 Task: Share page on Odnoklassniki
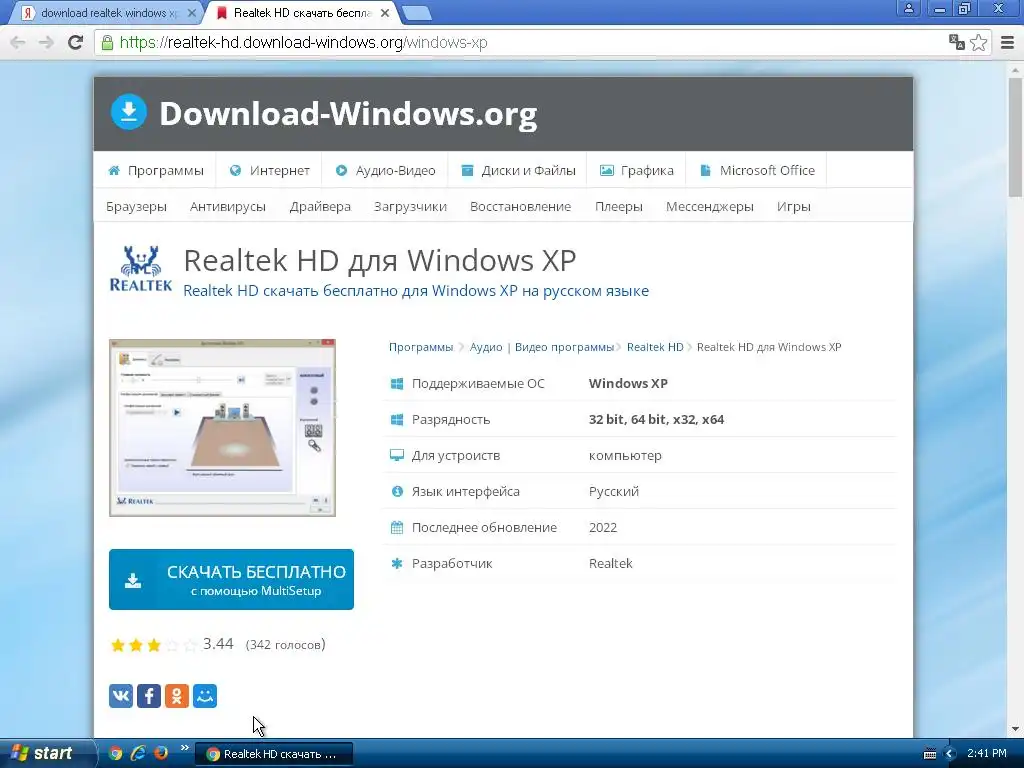[177, 696]
